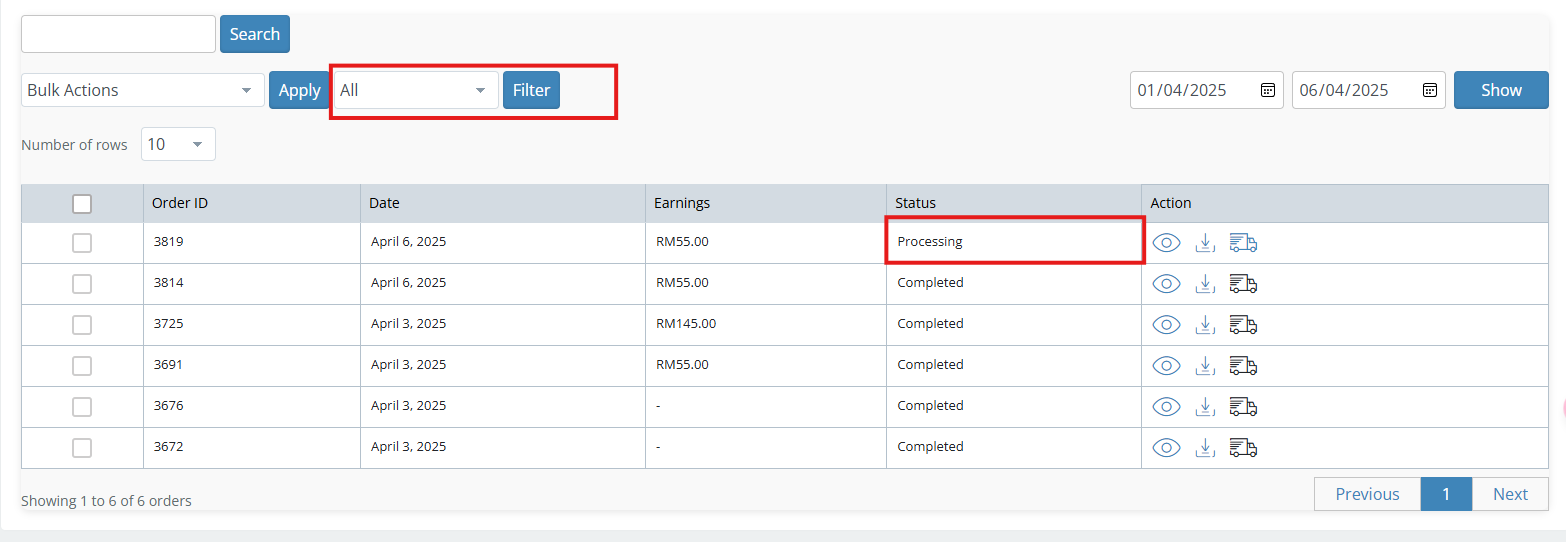This screenshot has height=542, width=1566.
Task: Tick select-all checkbox in table header
Action: (x=82, y=204)
